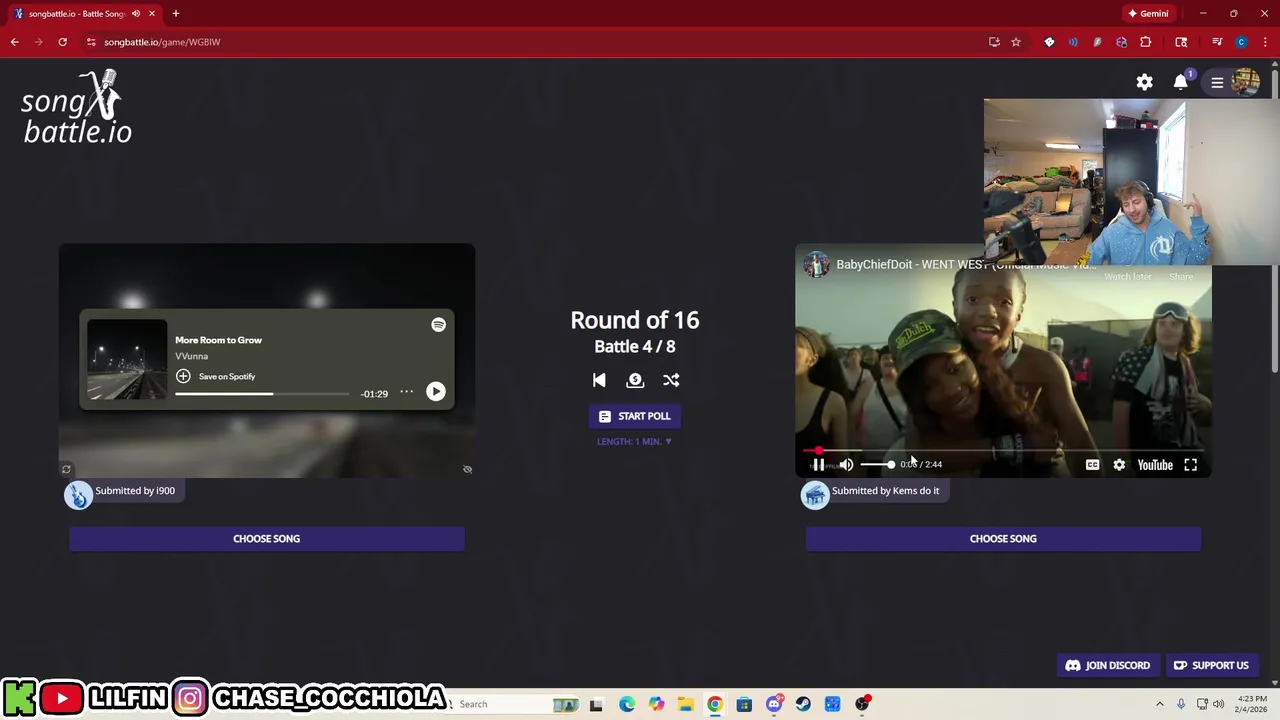Image resolution: width=1280 pixels, height=720 pixels.
Task: Open the video on YouTube via logo
Action: [1155, 464]
